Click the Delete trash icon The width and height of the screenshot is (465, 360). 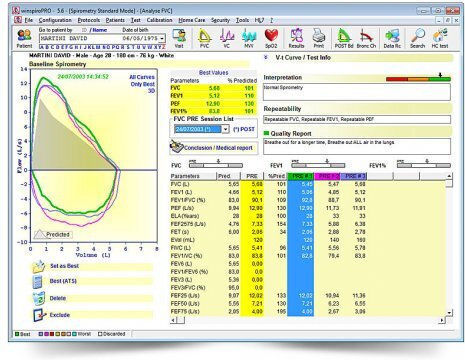coord(39,298)
